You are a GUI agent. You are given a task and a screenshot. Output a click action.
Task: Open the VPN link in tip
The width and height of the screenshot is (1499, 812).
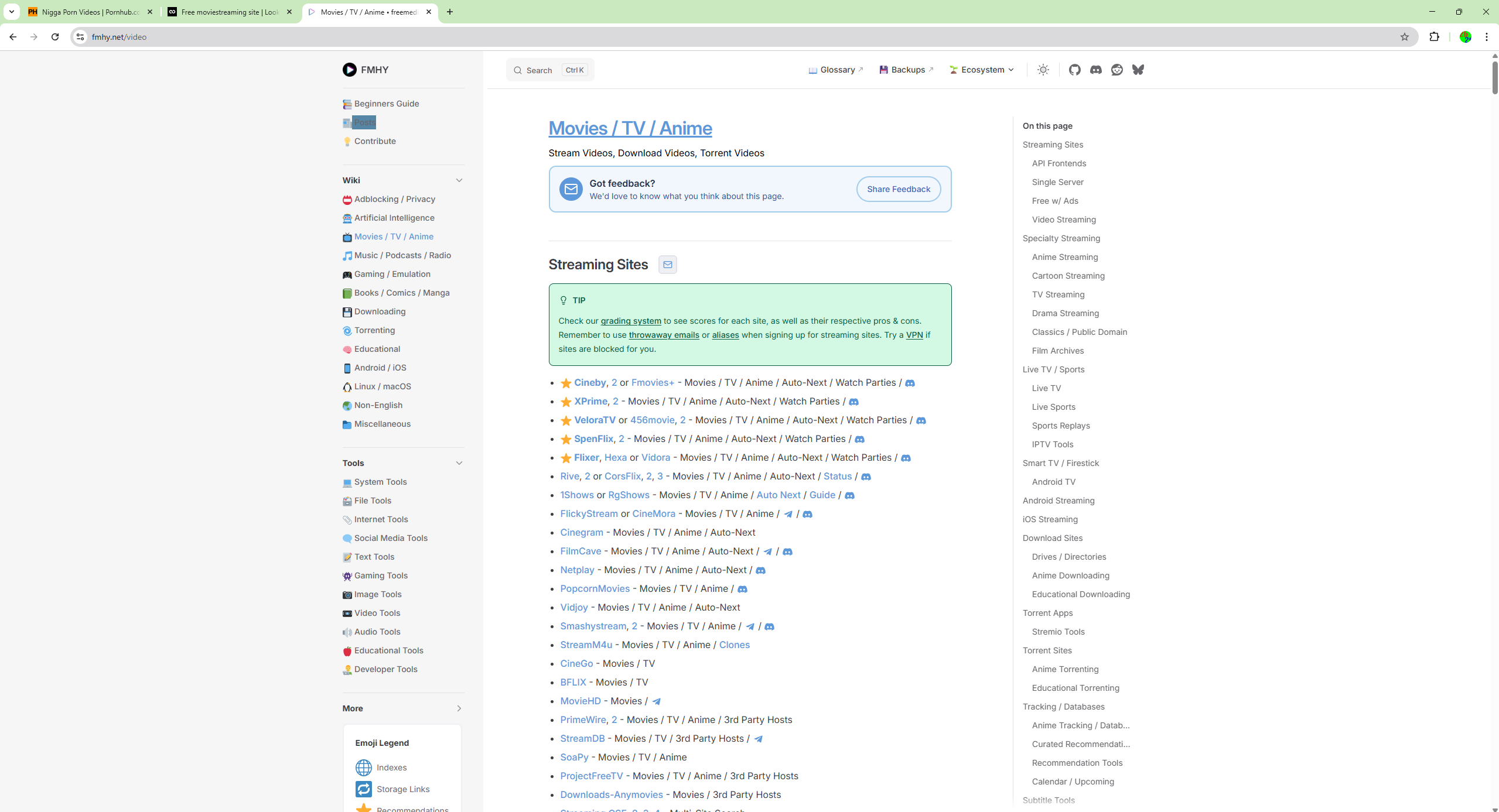tap(914, 335)
